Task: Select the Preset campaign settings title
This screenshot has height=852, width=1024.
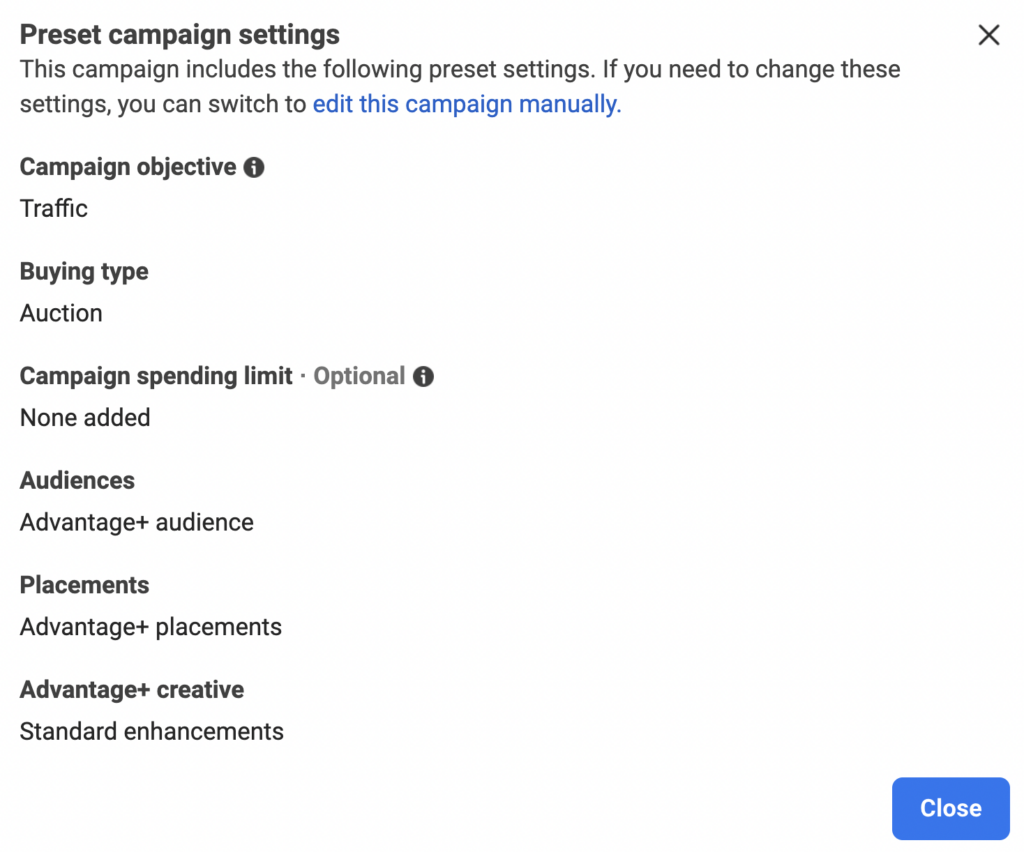Action: coord(179,34)
